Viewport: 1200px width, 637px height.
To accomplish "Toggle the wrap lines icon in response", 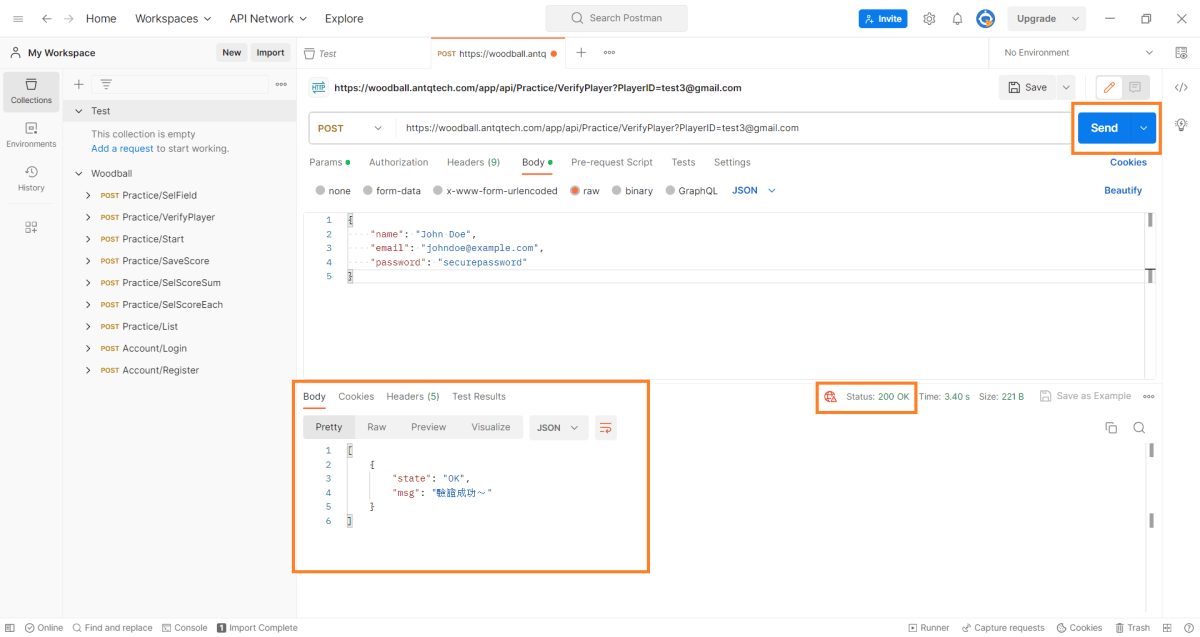I will point(605,427).
